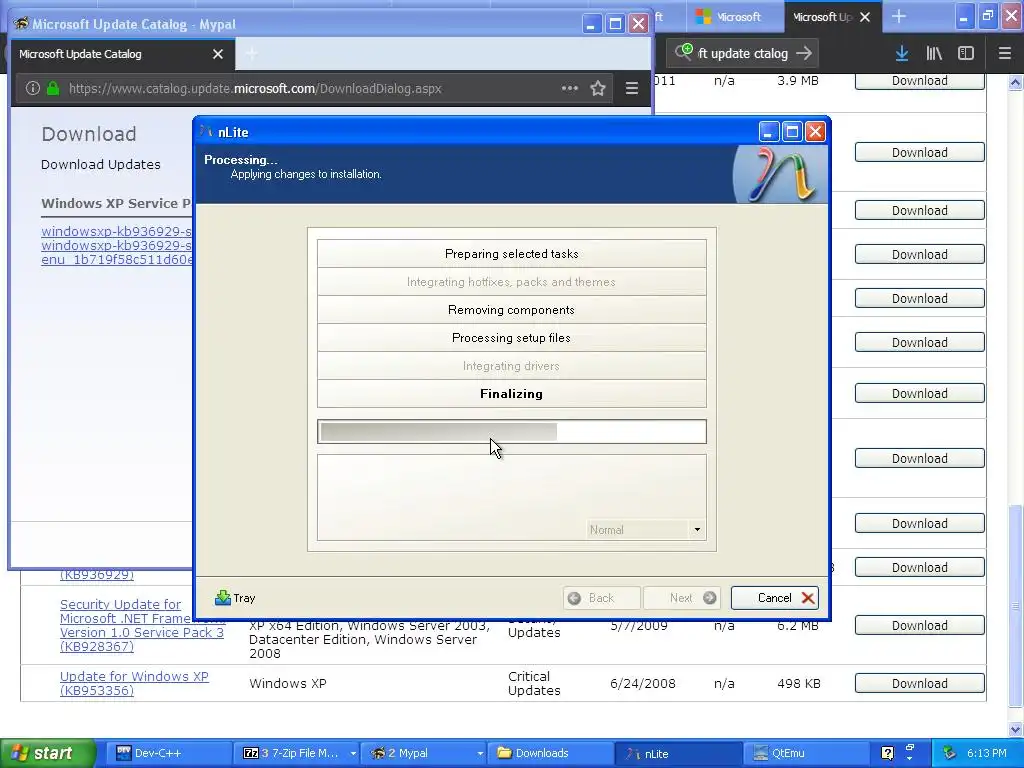Screen dimensions: 1024x768
Task: Click the URL address bar in the Mypal popup
Action: [313, 88]
